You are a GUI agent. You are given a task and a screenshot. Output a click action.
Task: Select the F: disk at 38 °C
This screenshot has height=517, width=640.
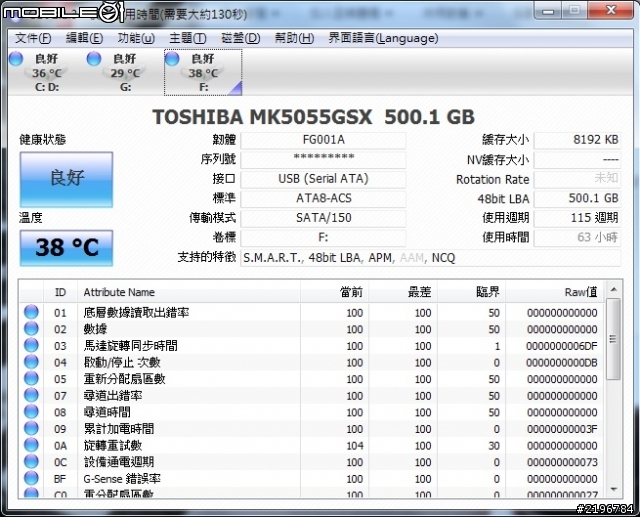pos(203,72)
